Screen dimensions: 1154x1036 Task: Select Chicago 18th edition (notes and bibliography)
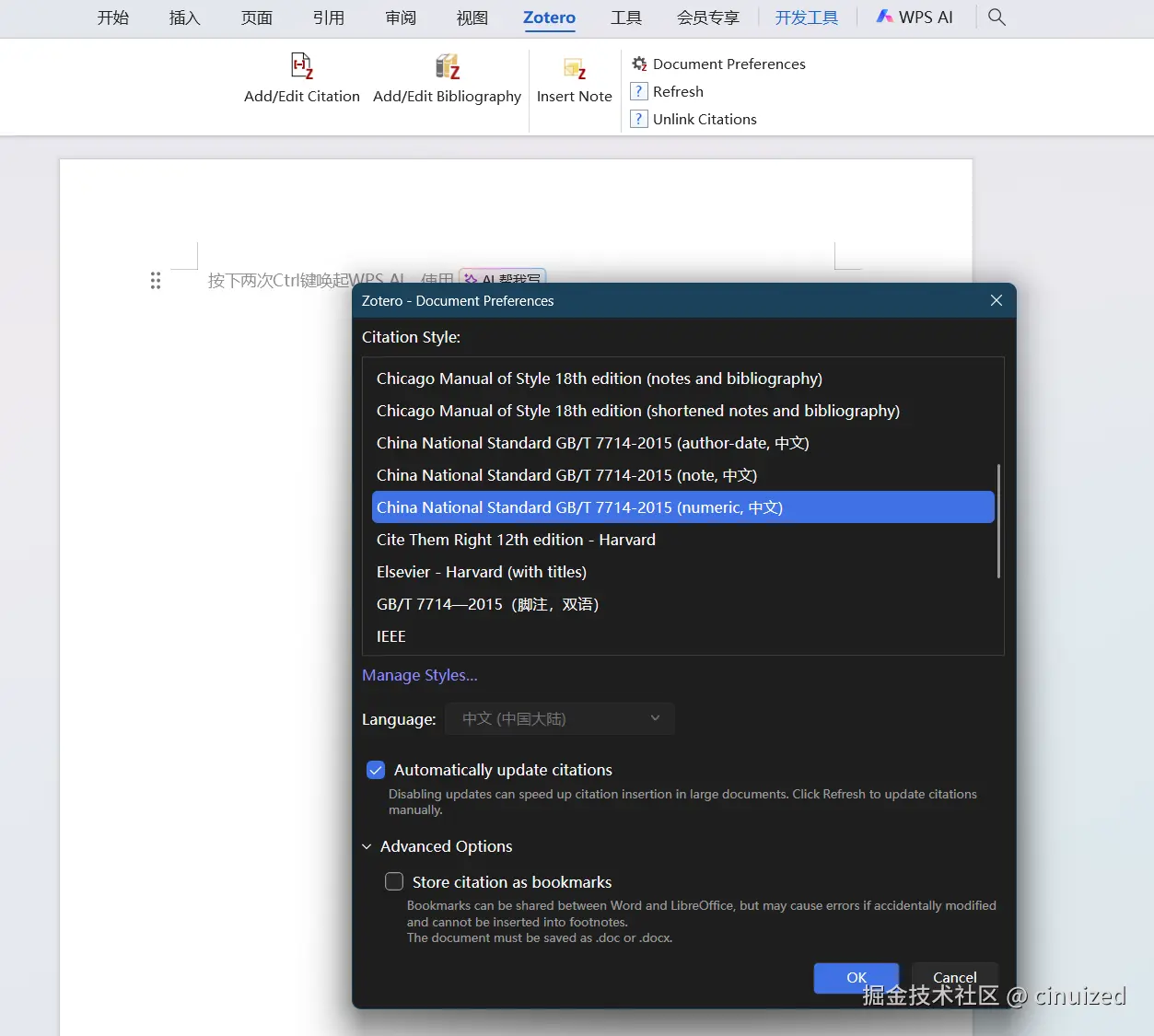[x=682, y=378]
